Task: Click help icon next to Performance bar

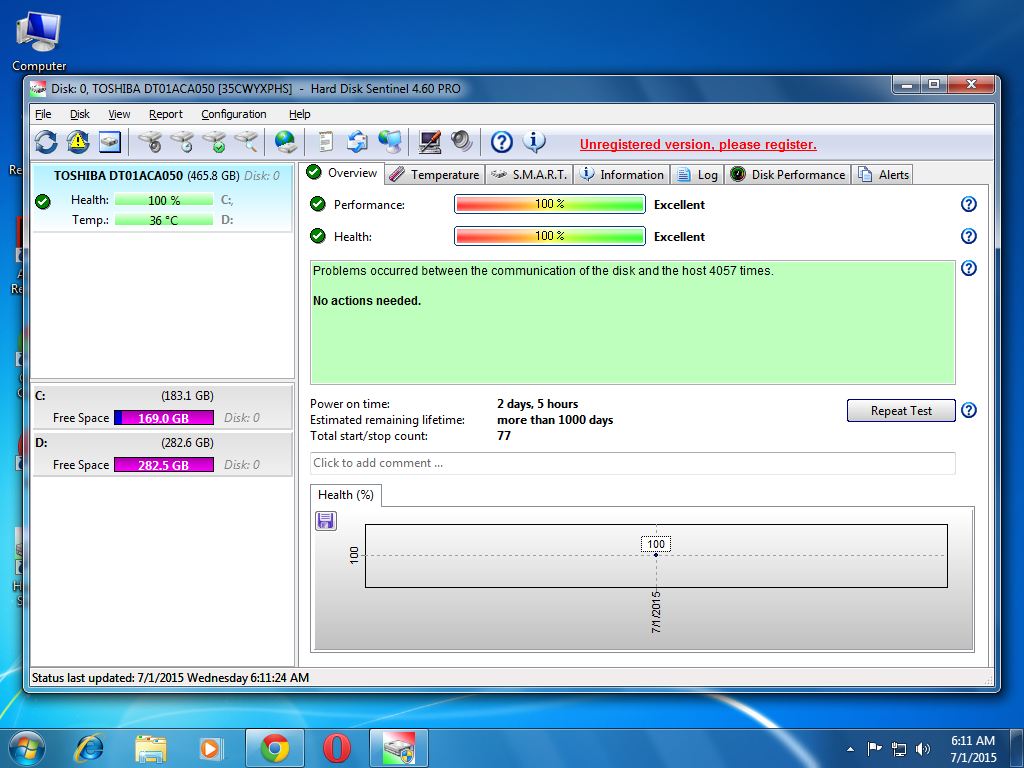Action: point(968,205)
